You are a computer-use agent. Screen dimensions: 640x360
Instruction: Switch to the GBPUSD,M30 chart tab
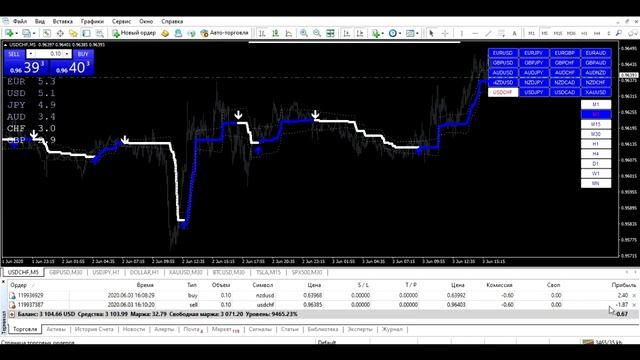(x=65, y=272)
